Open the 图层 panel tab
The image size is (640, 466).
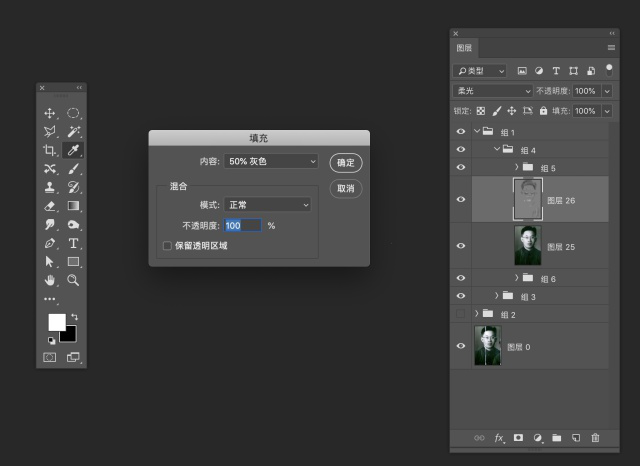[465, 48]
